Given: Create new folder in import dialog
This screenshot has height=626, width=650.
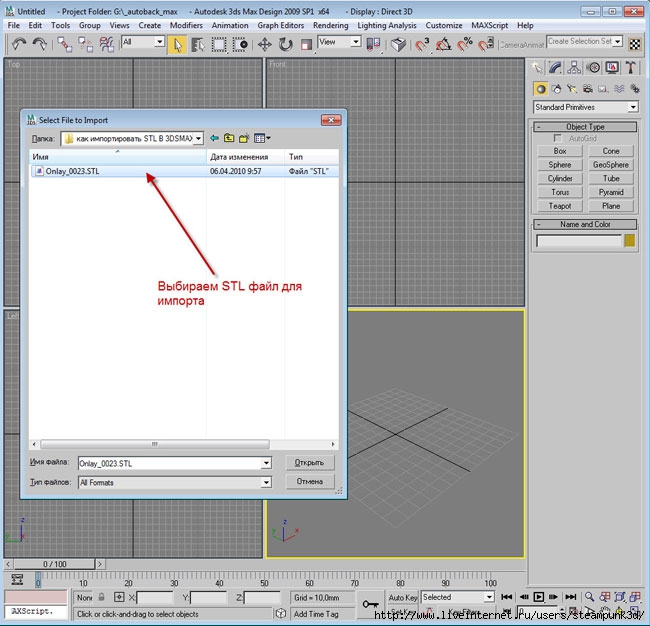Looking at the screenshot, I should (244, 138).
